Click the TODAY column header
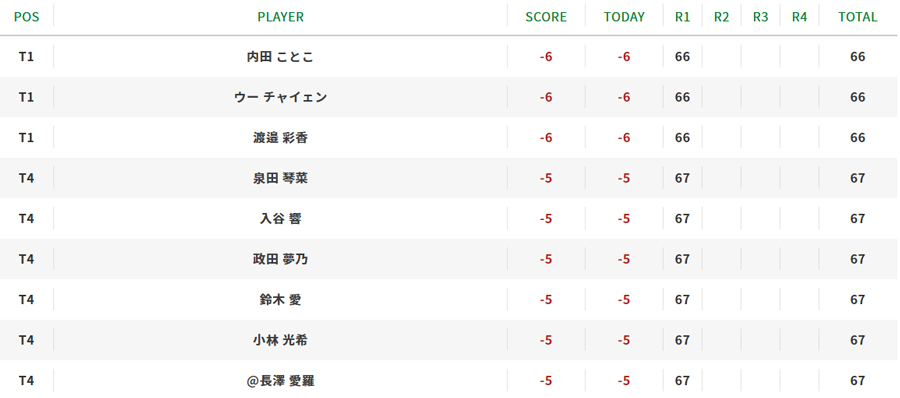Screen dimensions: 900x398 (x=624, y=17)
